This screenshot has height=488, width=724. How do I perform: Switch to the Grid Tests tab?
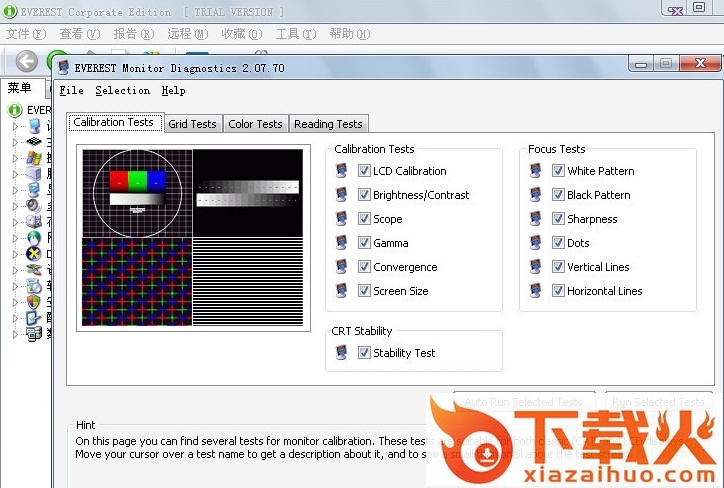[x=192, y=124]
